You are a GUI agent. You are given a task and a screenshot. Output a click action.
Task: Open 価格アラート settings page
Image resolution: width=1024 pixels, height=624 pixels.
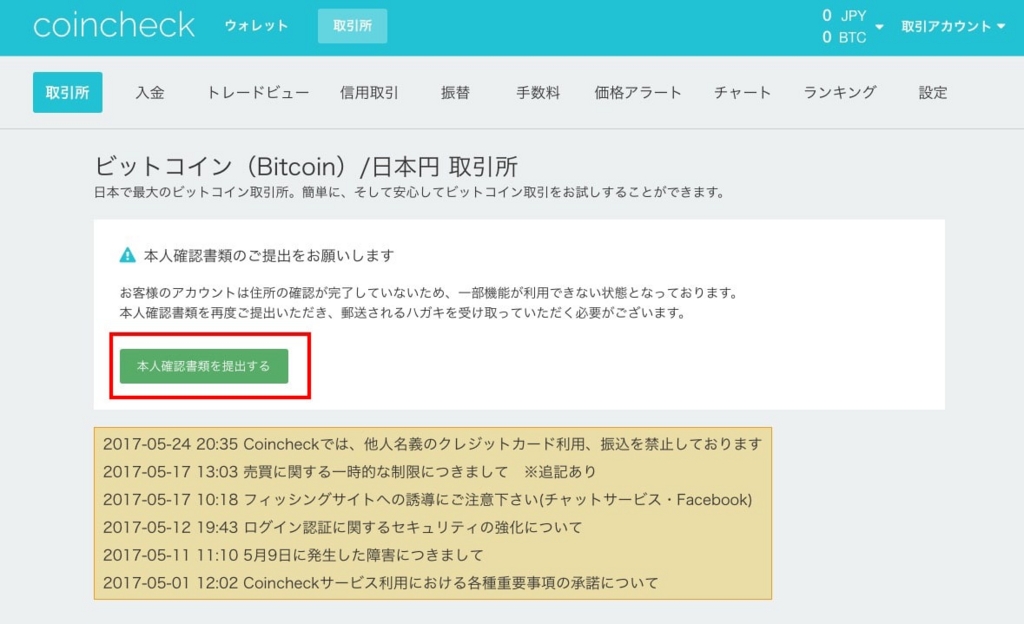(638, 92)
